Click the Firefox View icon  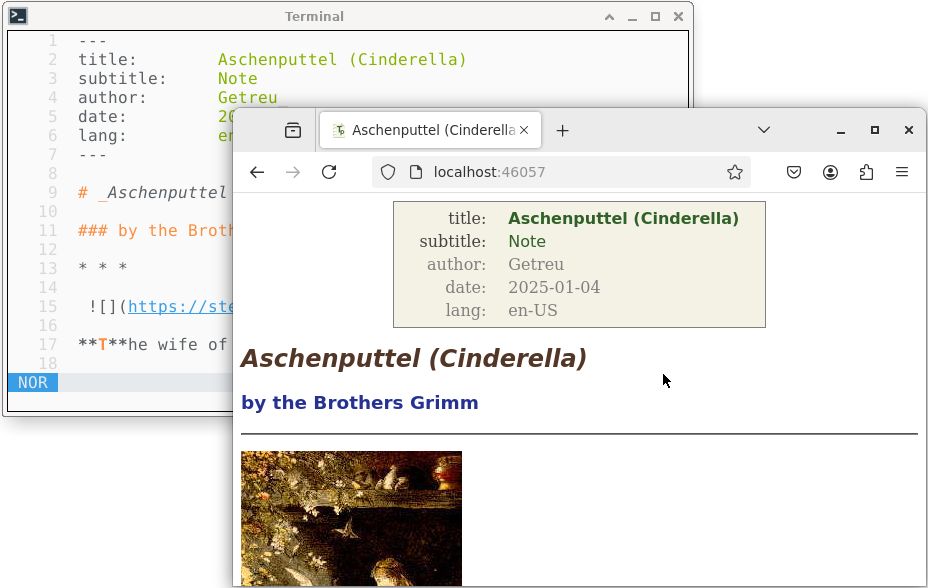tap(293, 130)
